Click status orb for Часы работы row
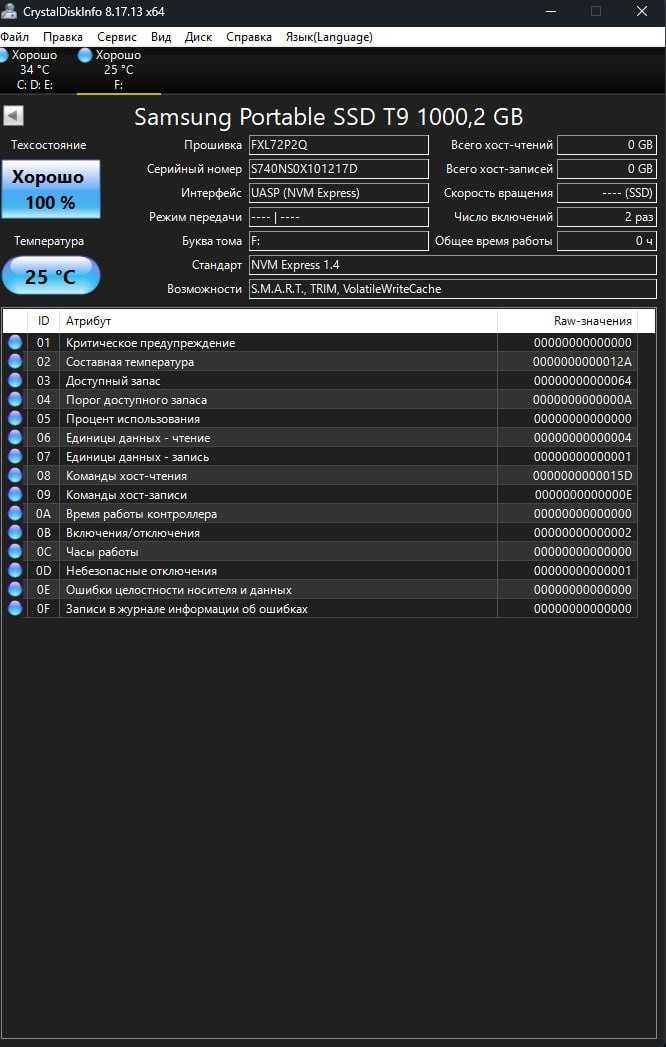The image size is (666, 1047). (x=15, y=552)
